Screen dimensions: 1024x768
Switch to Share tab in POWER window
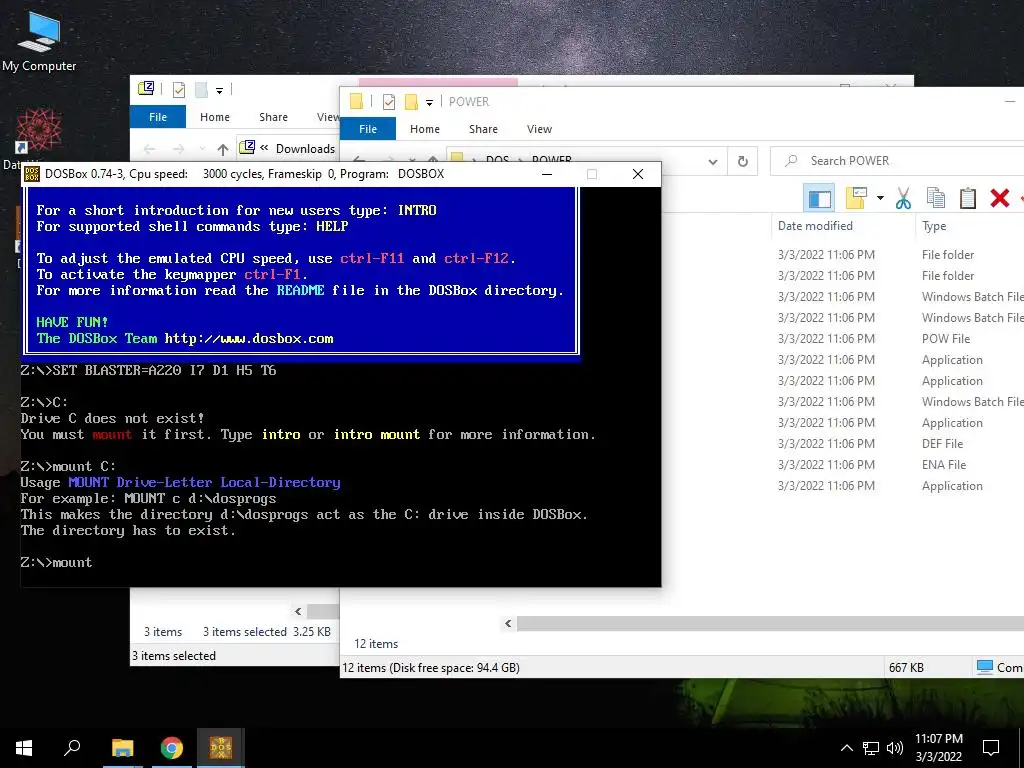(x=483, y=129)
